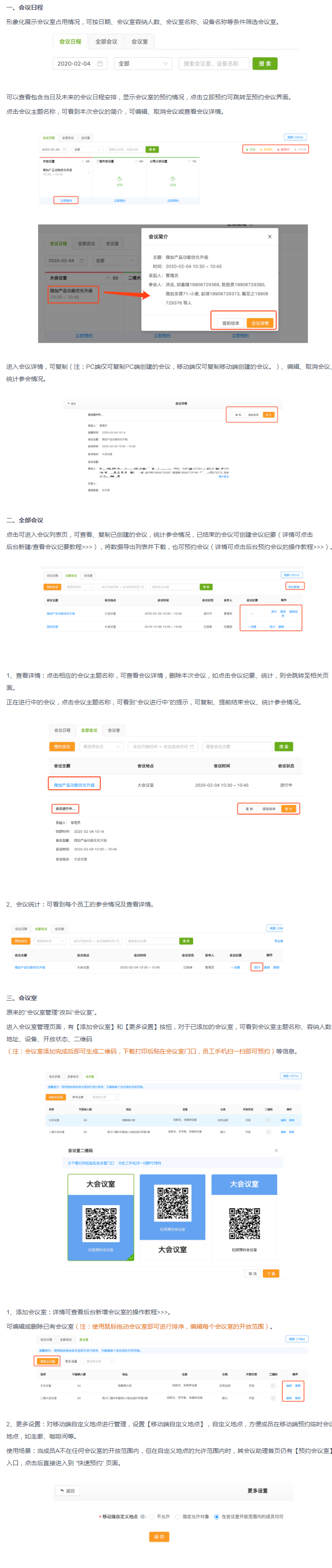Image resolution: width=332 pixels, height=1568 pixels.
Task: Click the large green 搜索 button under 会议日程 heading
Action: pyautogui.click(x=265, y=63)
